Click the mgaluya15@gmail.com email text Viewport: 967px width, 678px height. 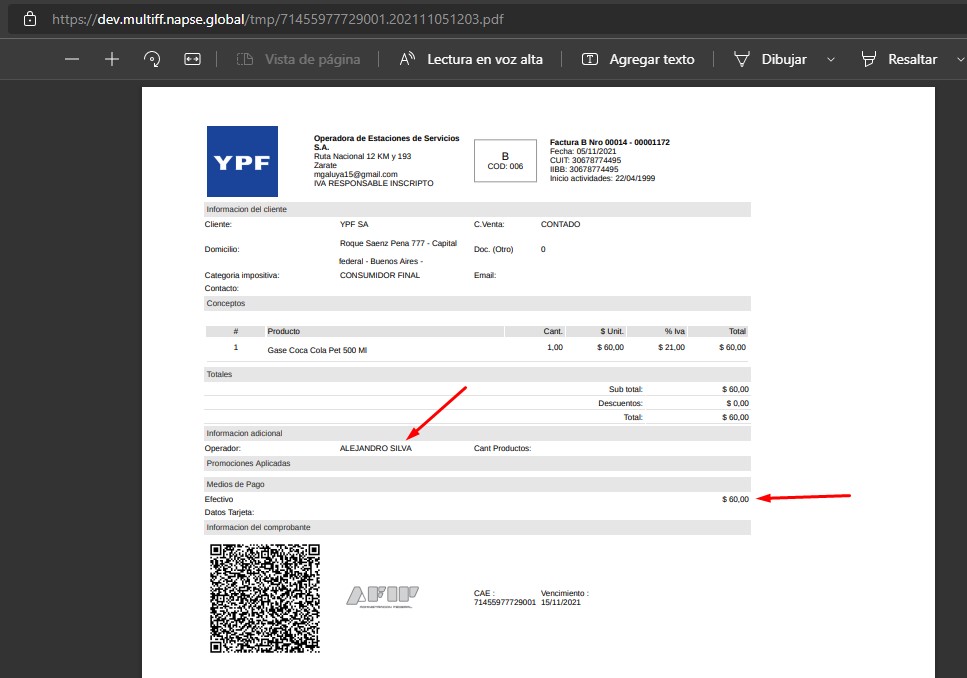pyautogui.click(x=355, y=175)
